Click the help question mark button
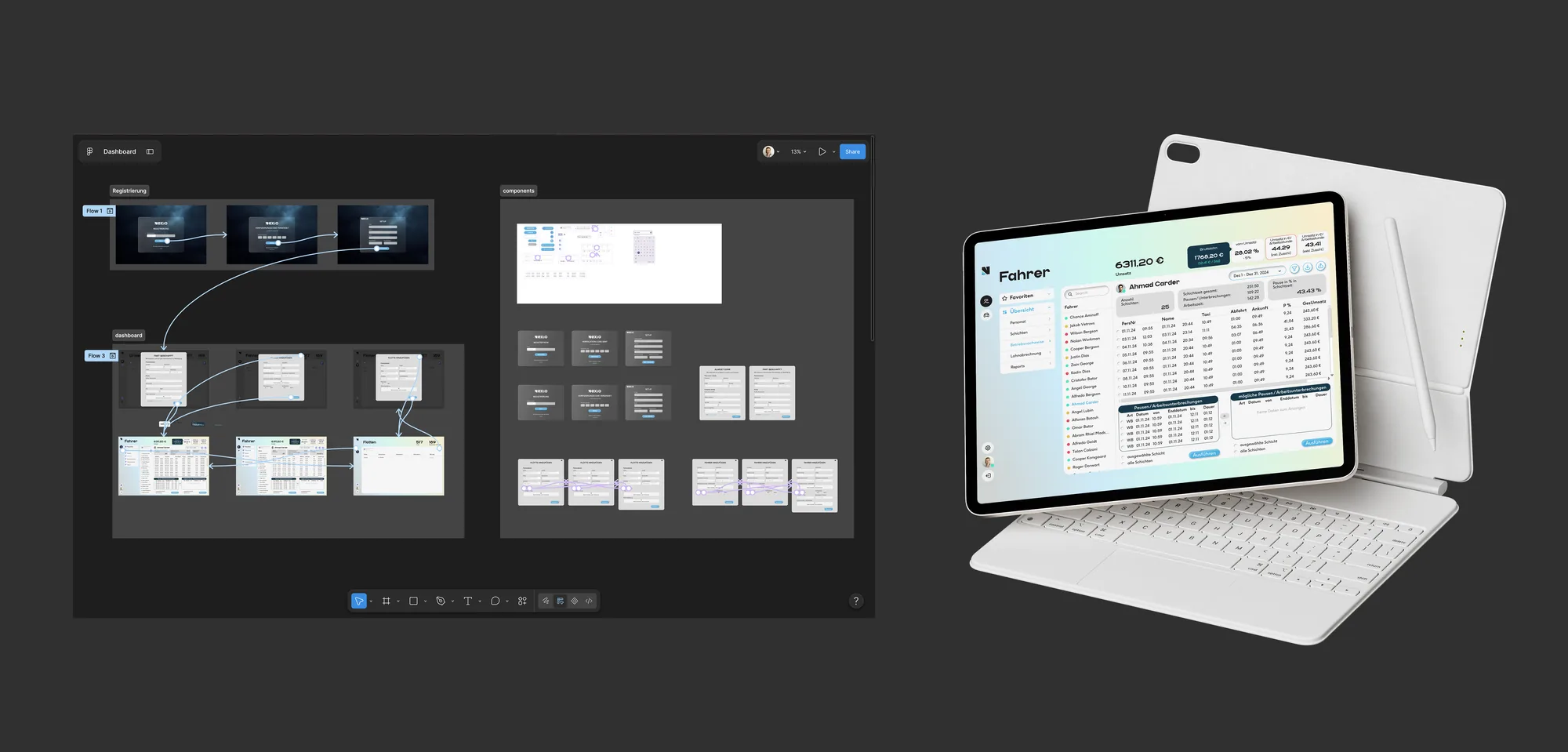 [x=856, y=601]
